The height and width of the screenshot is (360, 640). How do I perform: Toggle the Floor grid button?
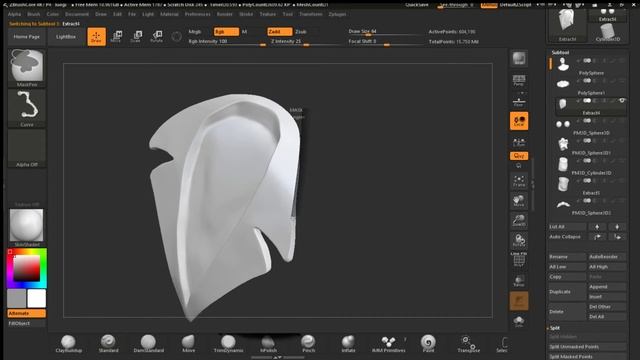[x=519, y=101]
